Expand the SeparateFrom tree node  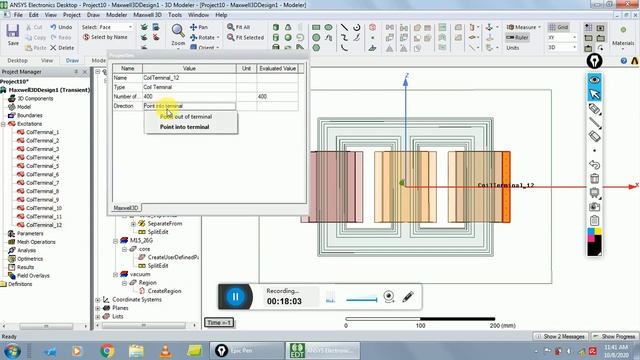pyautogui.click(x=133, y=224)
